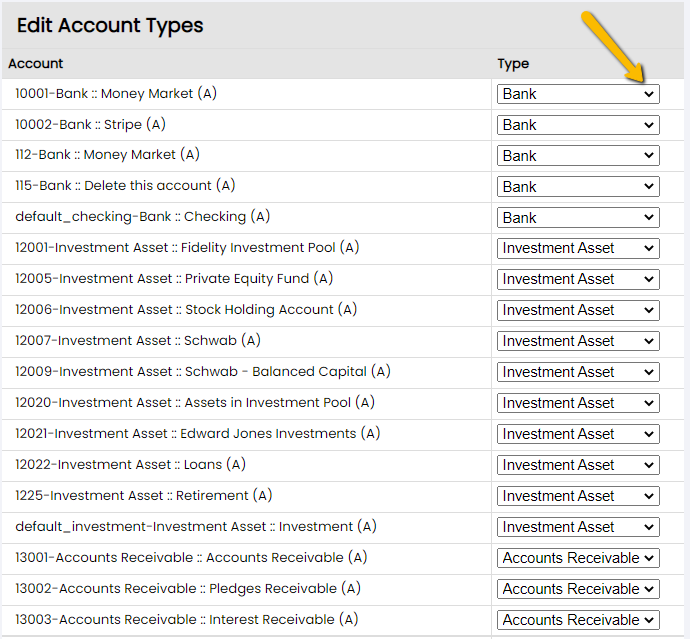The height and width of the screenshot is (639, 690).
Task: Select the 112-Bank :: Money Market row text
Action: point(107,154)
